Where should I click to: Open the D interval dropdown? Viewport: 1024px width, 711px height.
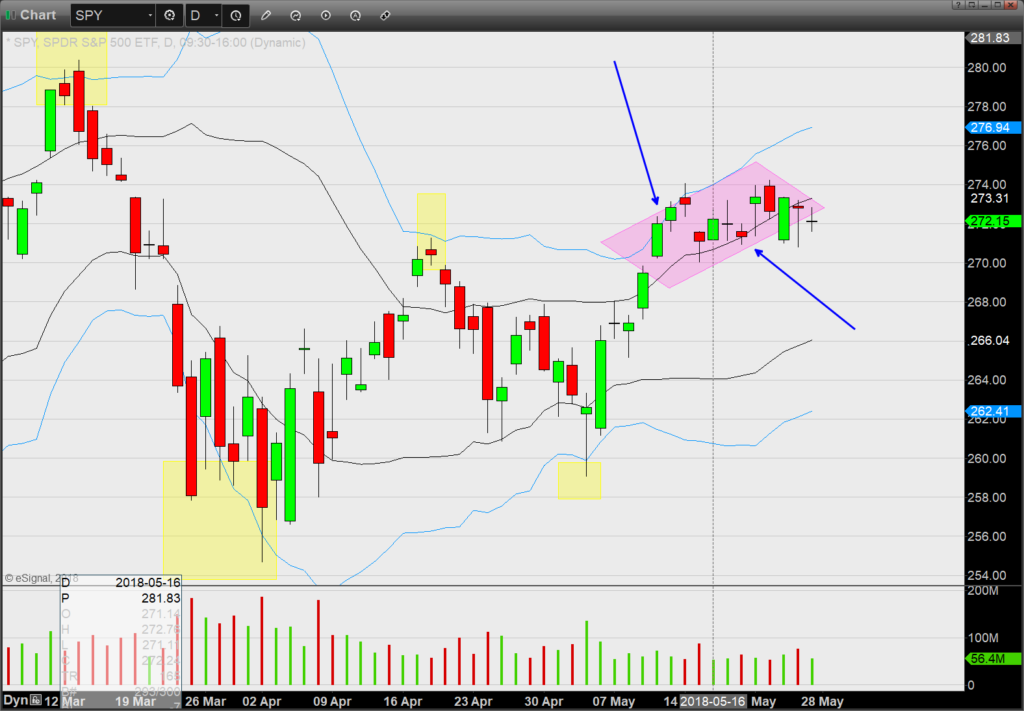pos(216,15)
